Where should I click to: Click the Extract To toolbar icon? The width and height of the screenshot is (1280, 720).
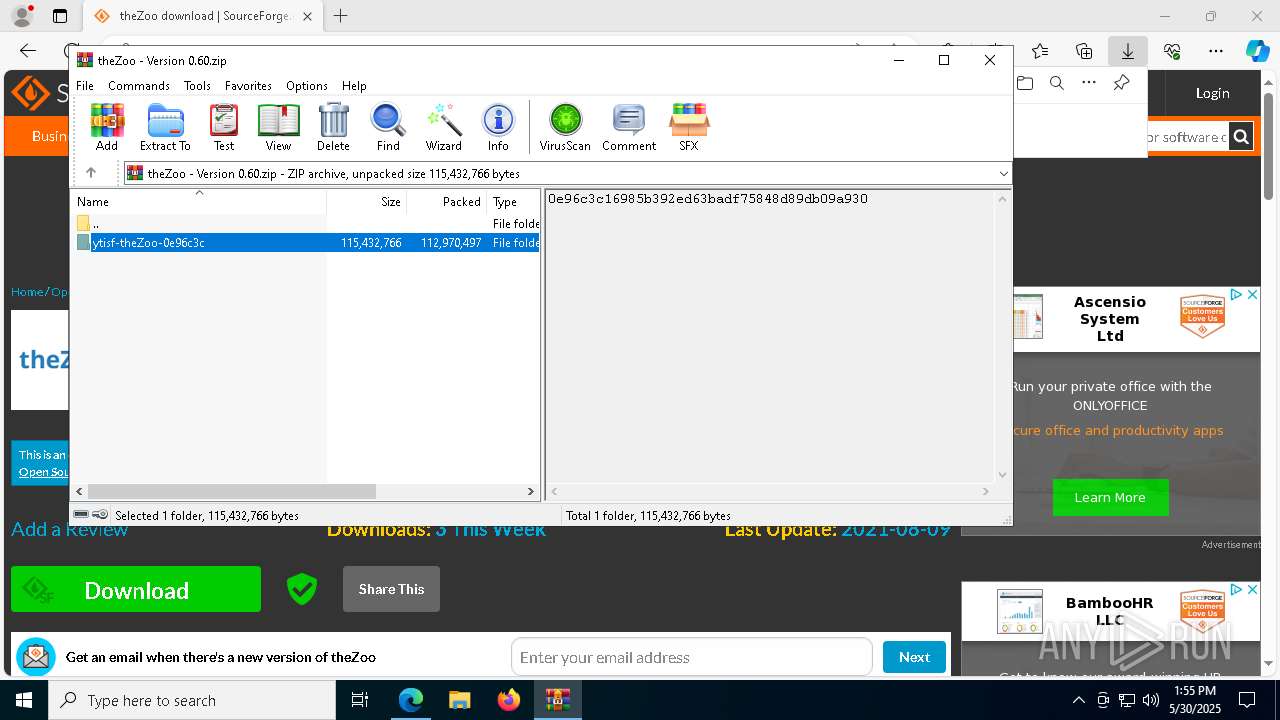(x=165, y=127)
